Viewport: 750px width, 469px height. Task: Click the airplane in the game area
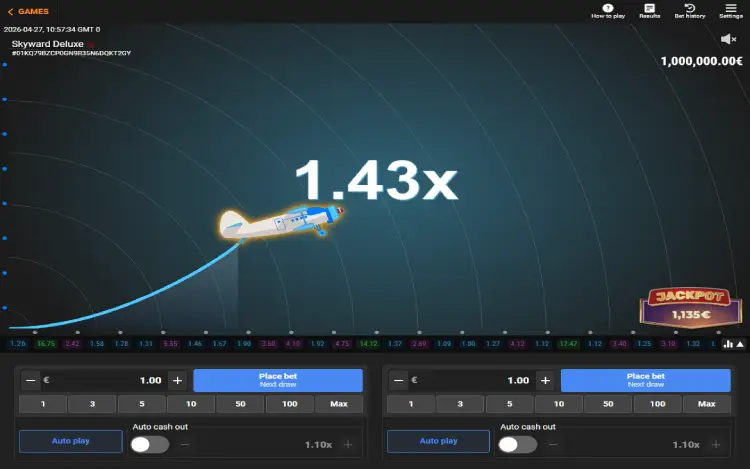pyautogui.click(x=281, y=222)
